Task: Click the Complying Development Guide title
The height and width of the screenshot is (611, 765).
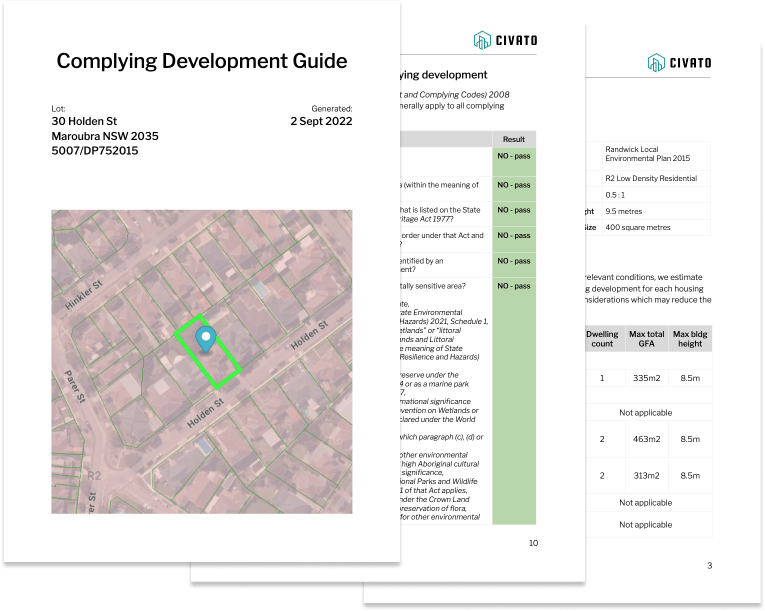Action: click(x=202, y=61)
